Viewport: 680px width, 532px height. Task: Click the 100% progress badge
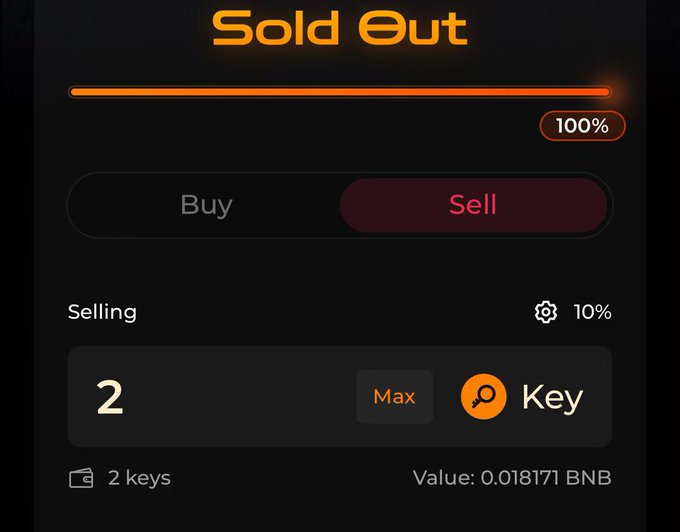coord(582,126)
